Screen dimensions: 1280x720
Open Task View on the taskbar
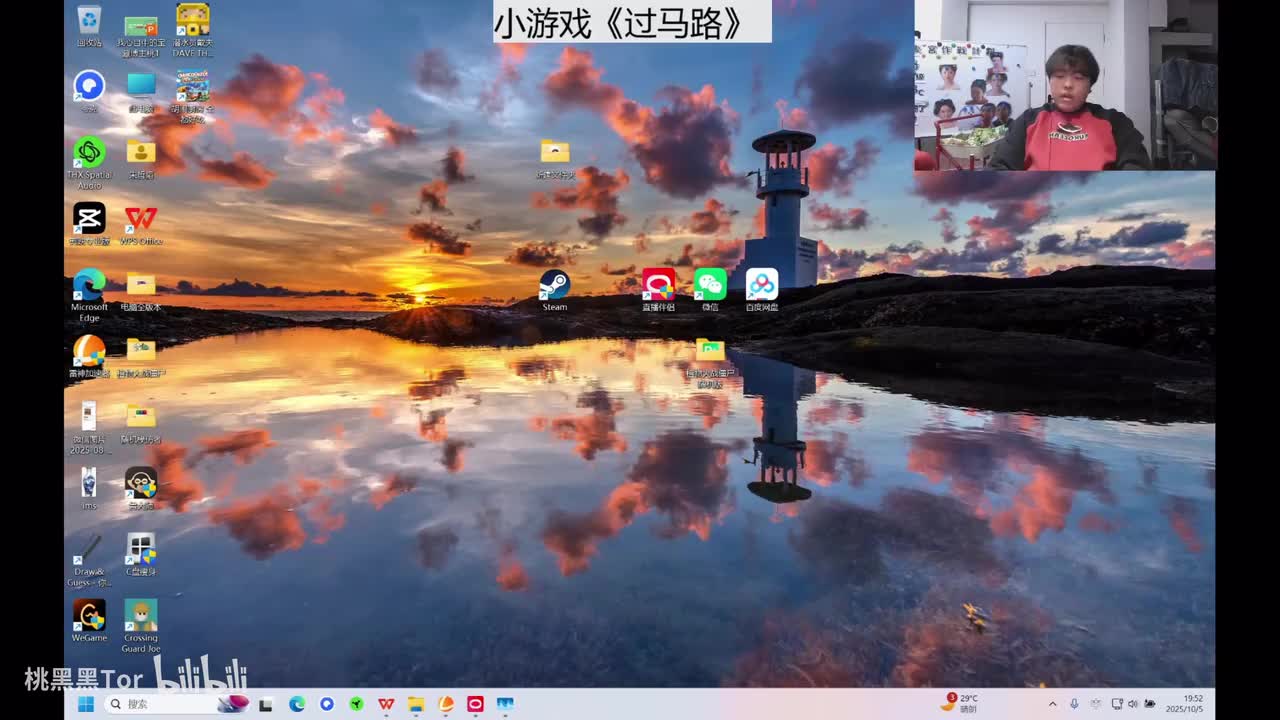265,704
